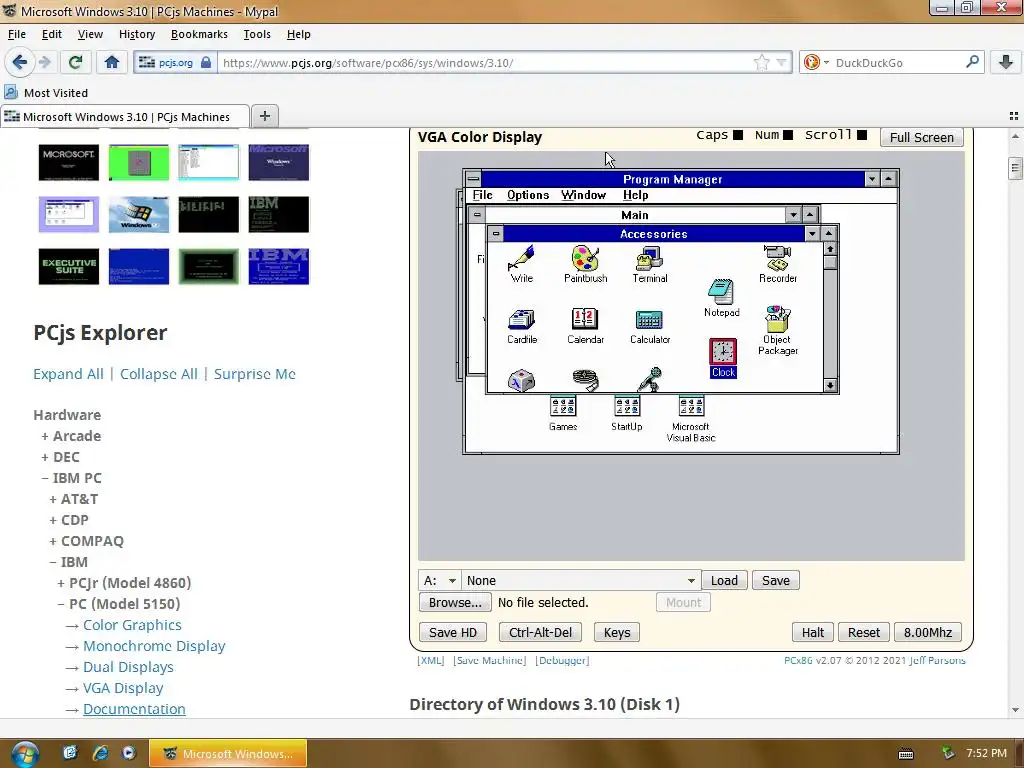The image size is (1024, 768).
Task: Select the Calculator icon
Action: point(650,325)
